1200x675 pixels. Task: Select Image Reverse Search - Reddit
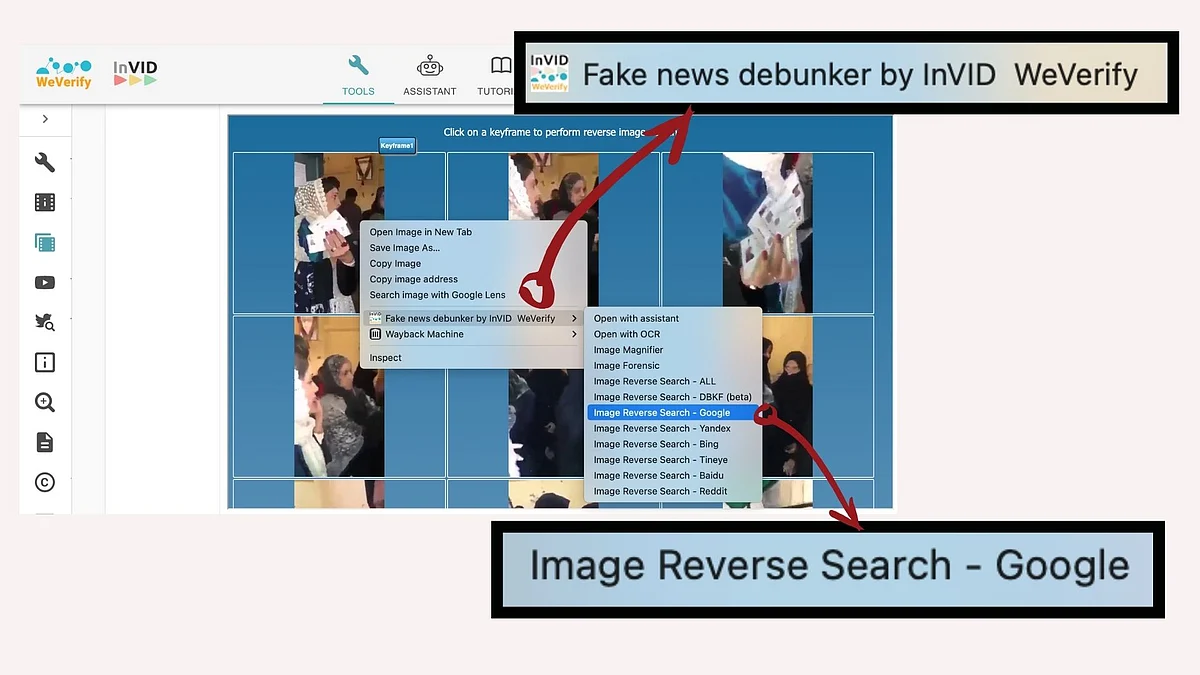pyautogui.click(x=660, y=491)
